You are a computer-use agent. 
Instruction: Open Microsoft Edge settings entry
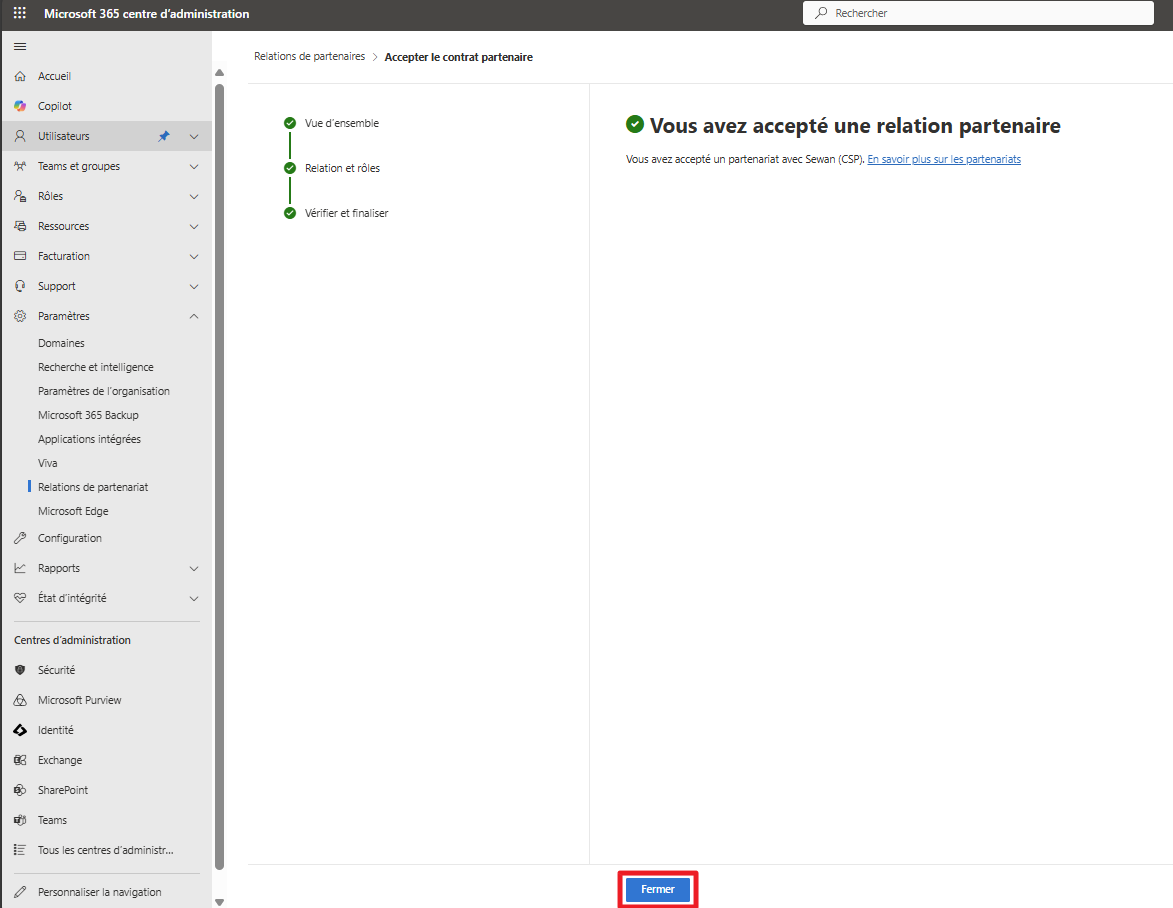coord(73,511)
